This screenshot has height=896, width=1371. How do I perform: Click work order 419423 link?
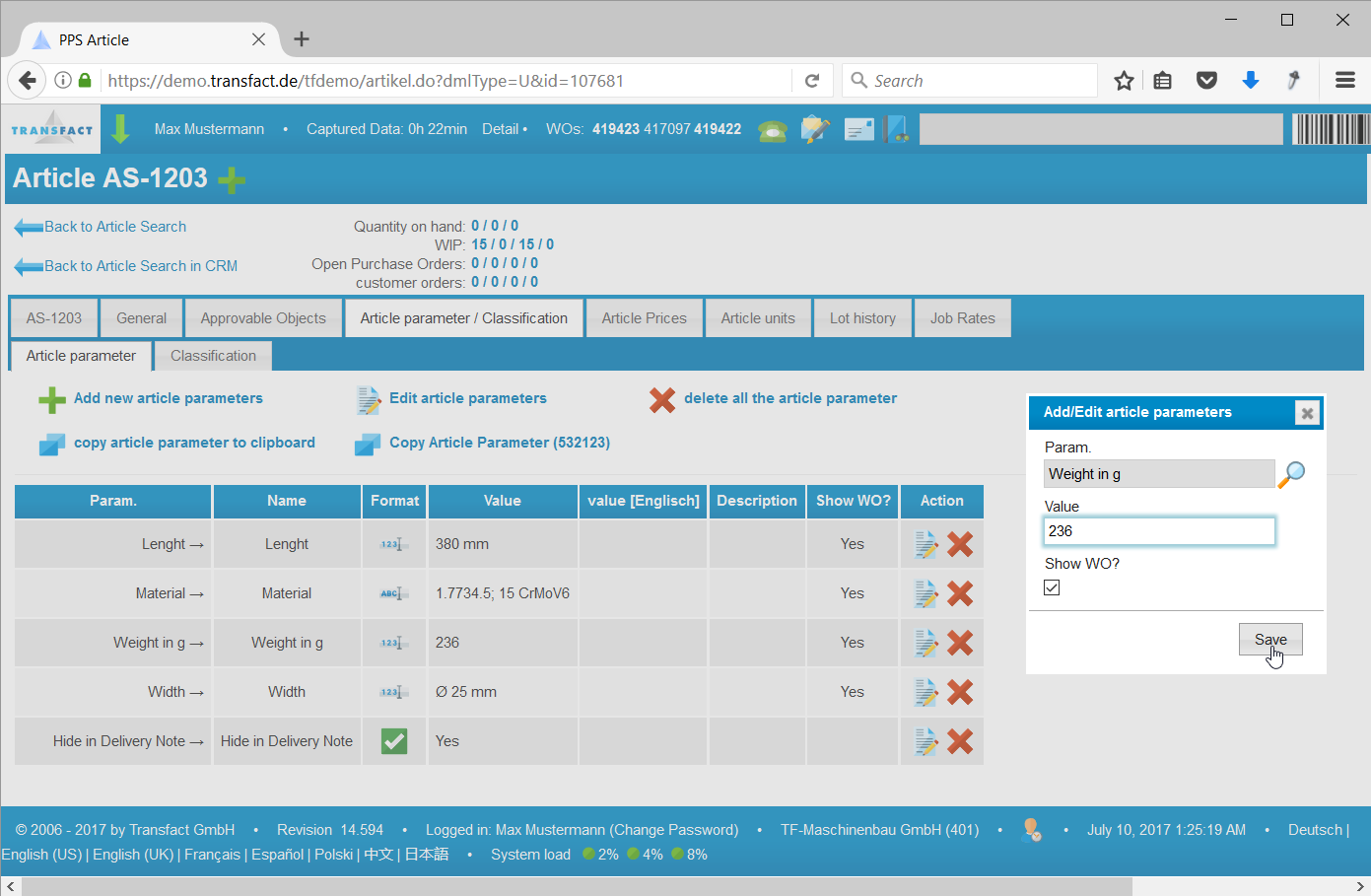[616, 129]
